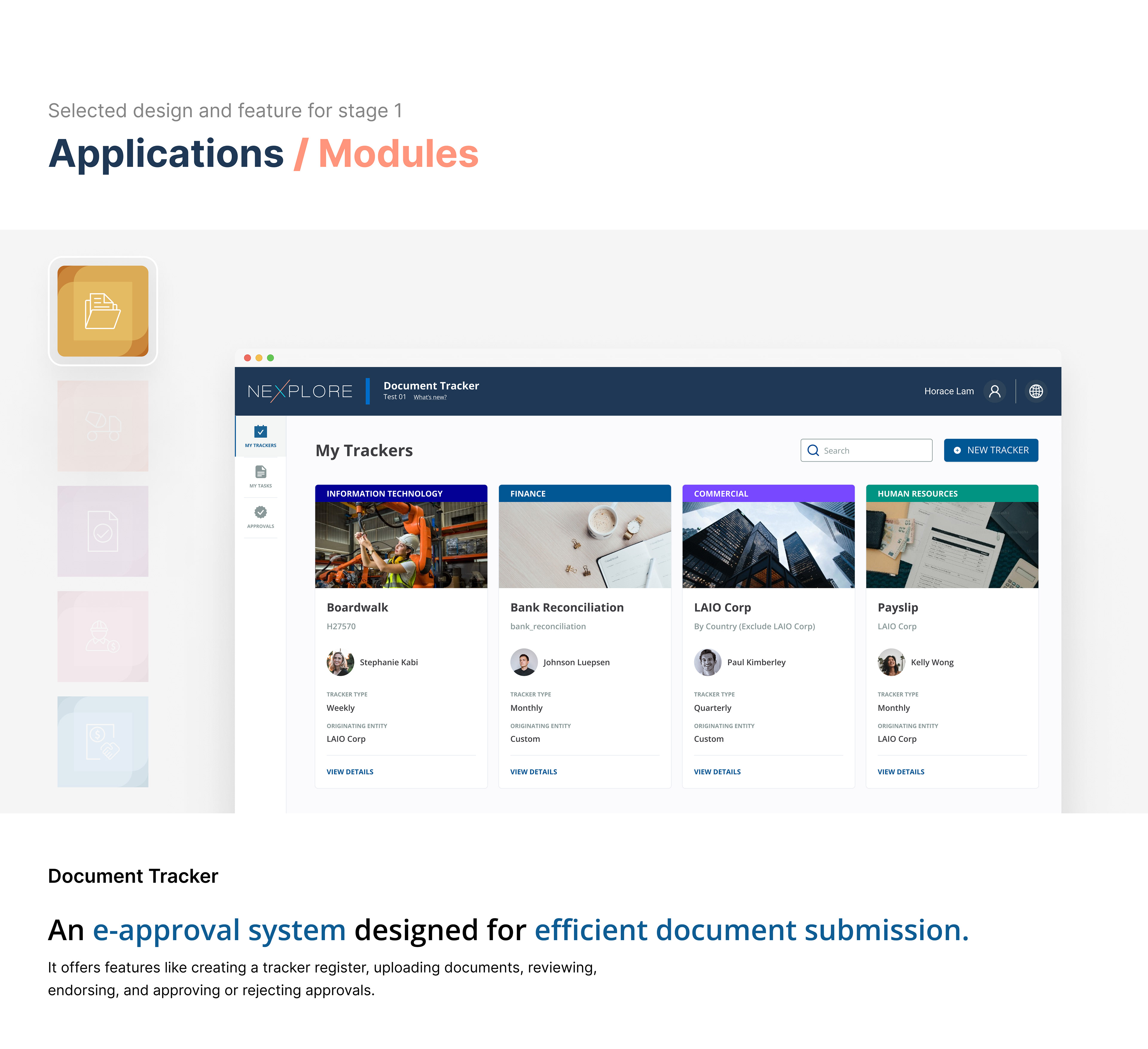Image resolution: width=1148 pixels, height=1049 pixels.
Task: Select the faded document checkmark module icon
Action: [x=103, y=531]
